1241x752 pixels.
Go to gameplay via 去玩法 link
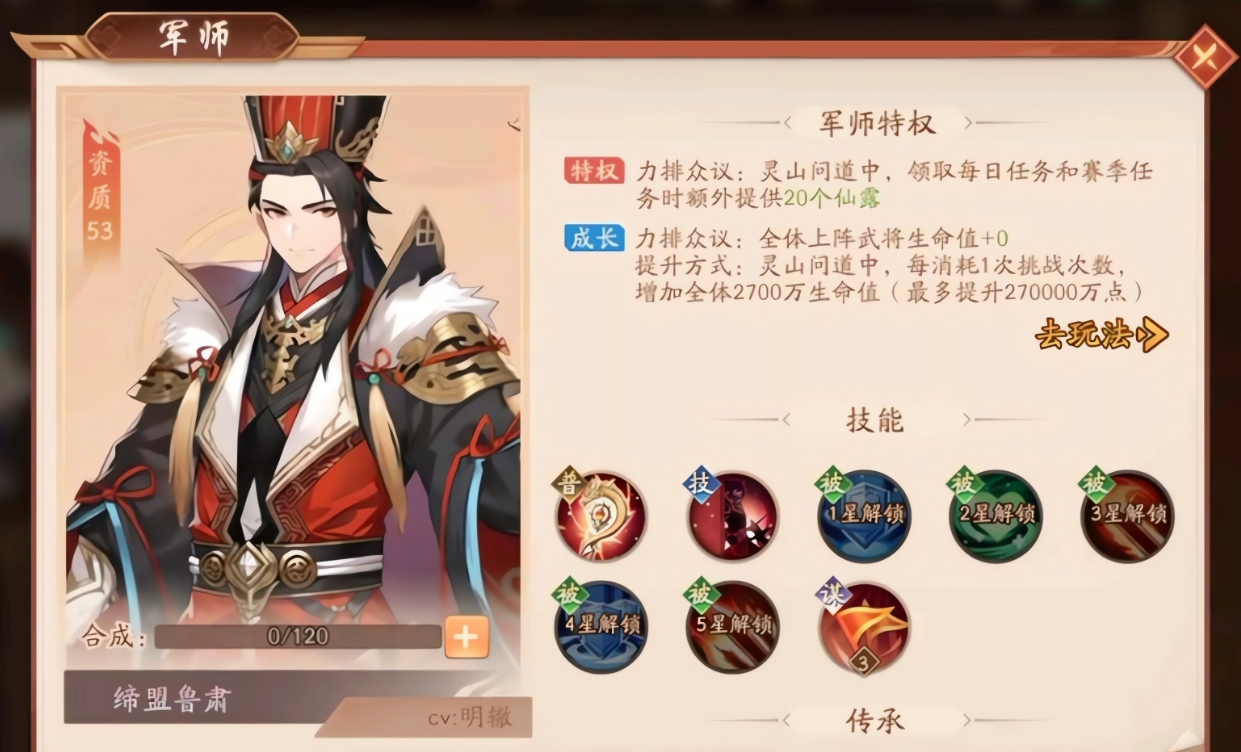(1101, 335)
